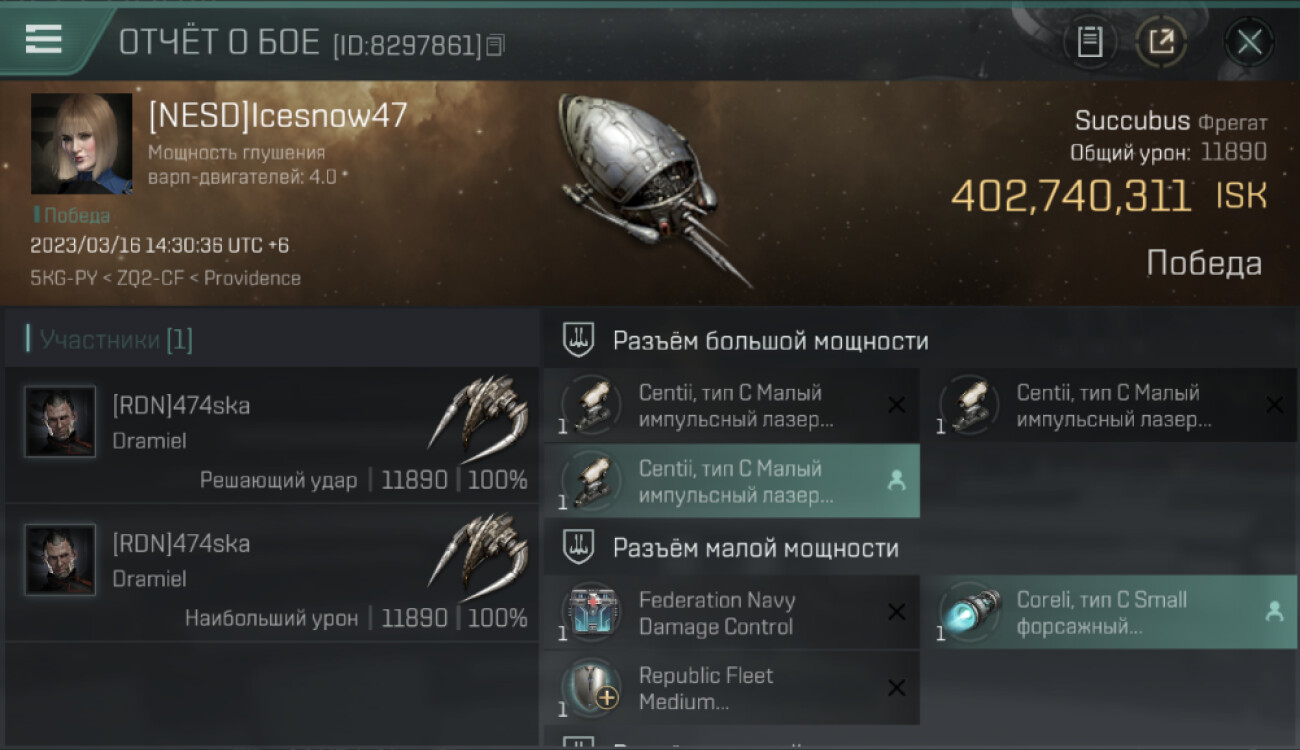
Task: Click the 5KG-PY location link
Action: (63, 278)
